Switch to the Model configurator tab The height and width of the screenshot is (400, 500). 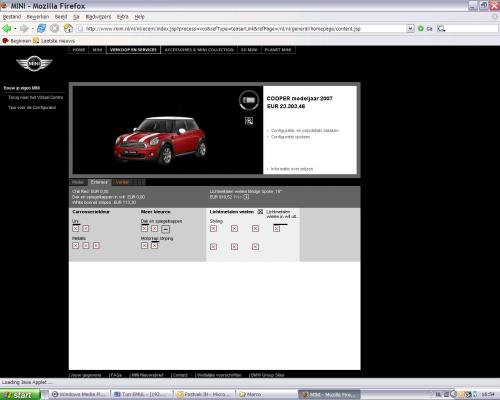[x=78, y=182]
